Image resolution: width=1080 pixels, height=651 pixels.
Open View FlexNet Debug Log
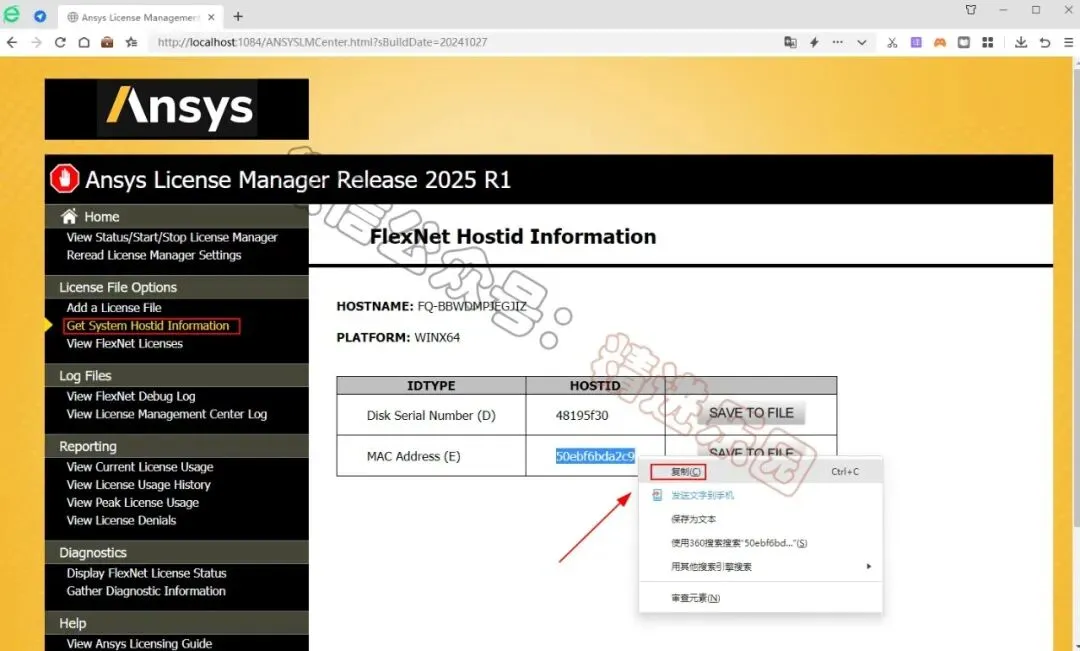point(131,396)
